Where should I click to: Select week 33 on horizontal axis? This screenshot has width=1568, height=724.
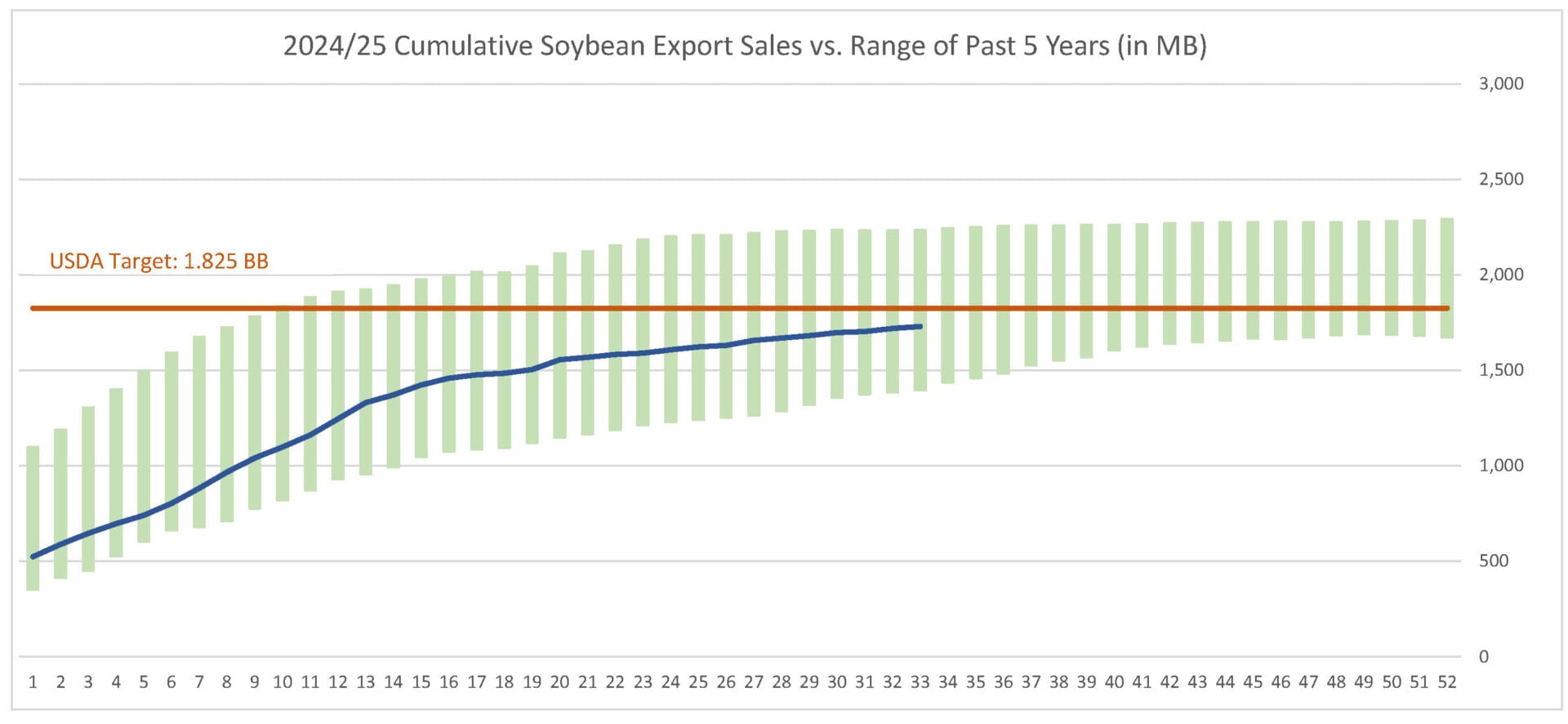tap(920, 682)
